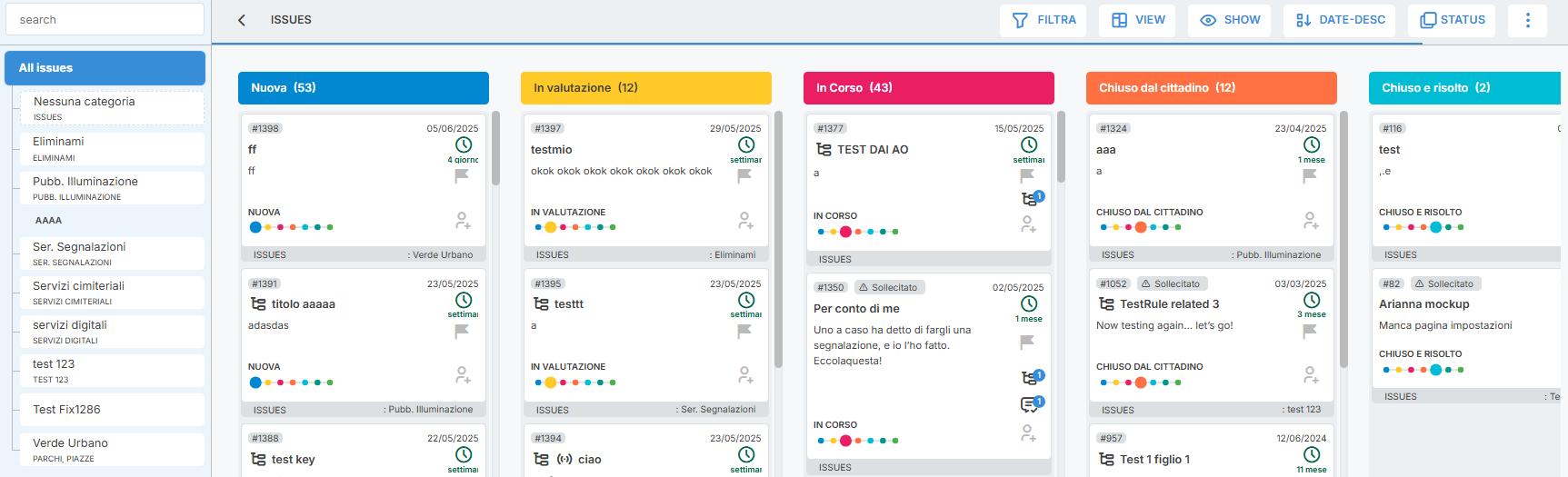Click into the search field

tap(105, 19)
